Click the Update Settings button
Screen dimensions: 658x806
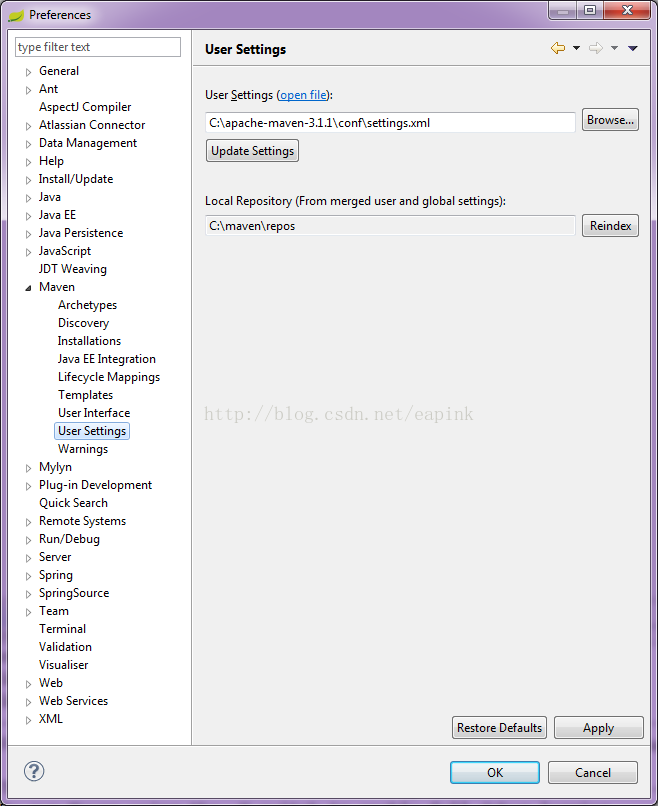coord(252,151)
